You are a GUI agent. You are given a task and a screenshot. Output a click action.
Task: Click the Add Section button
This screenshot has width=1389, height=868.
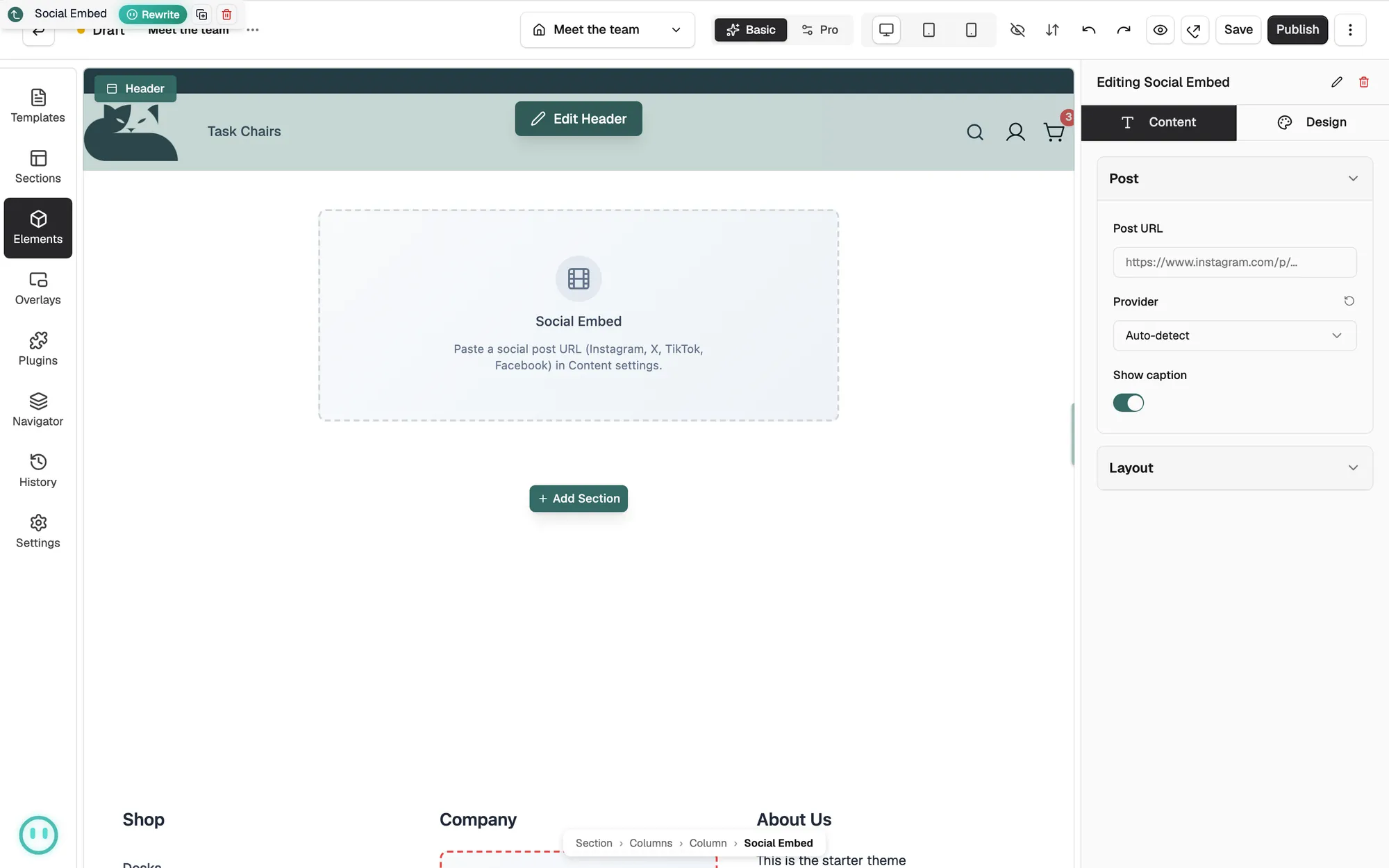tap(578, 499)
